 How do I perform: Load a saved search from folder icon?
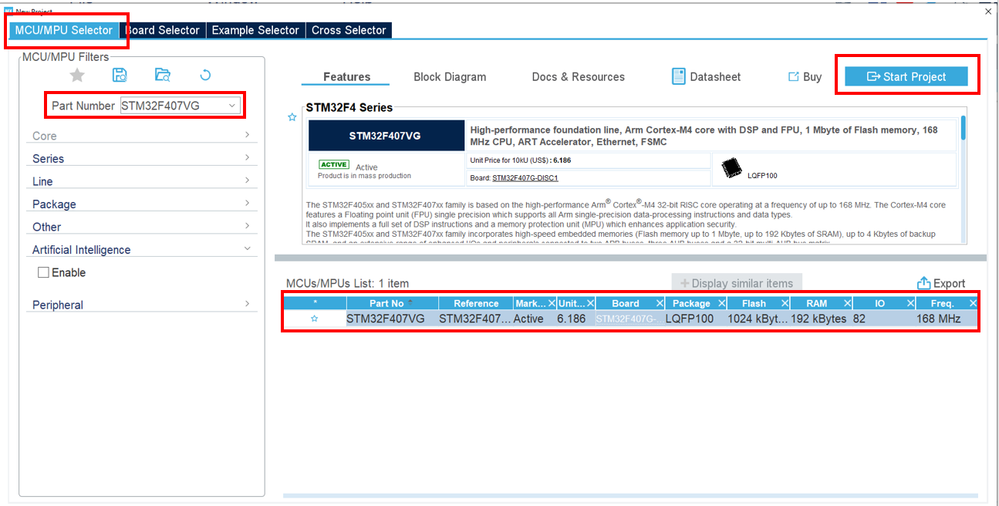click(x=162, y=75)
